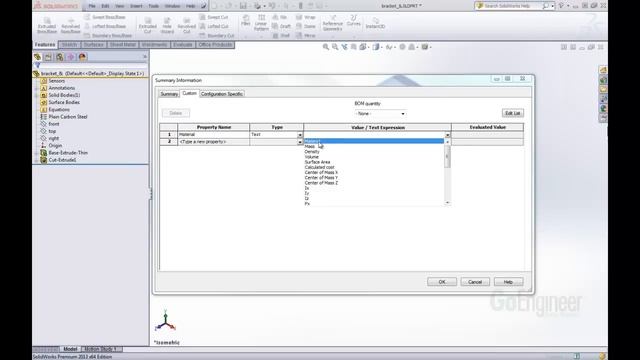Select the Wrap tool

tap(306, 17)
